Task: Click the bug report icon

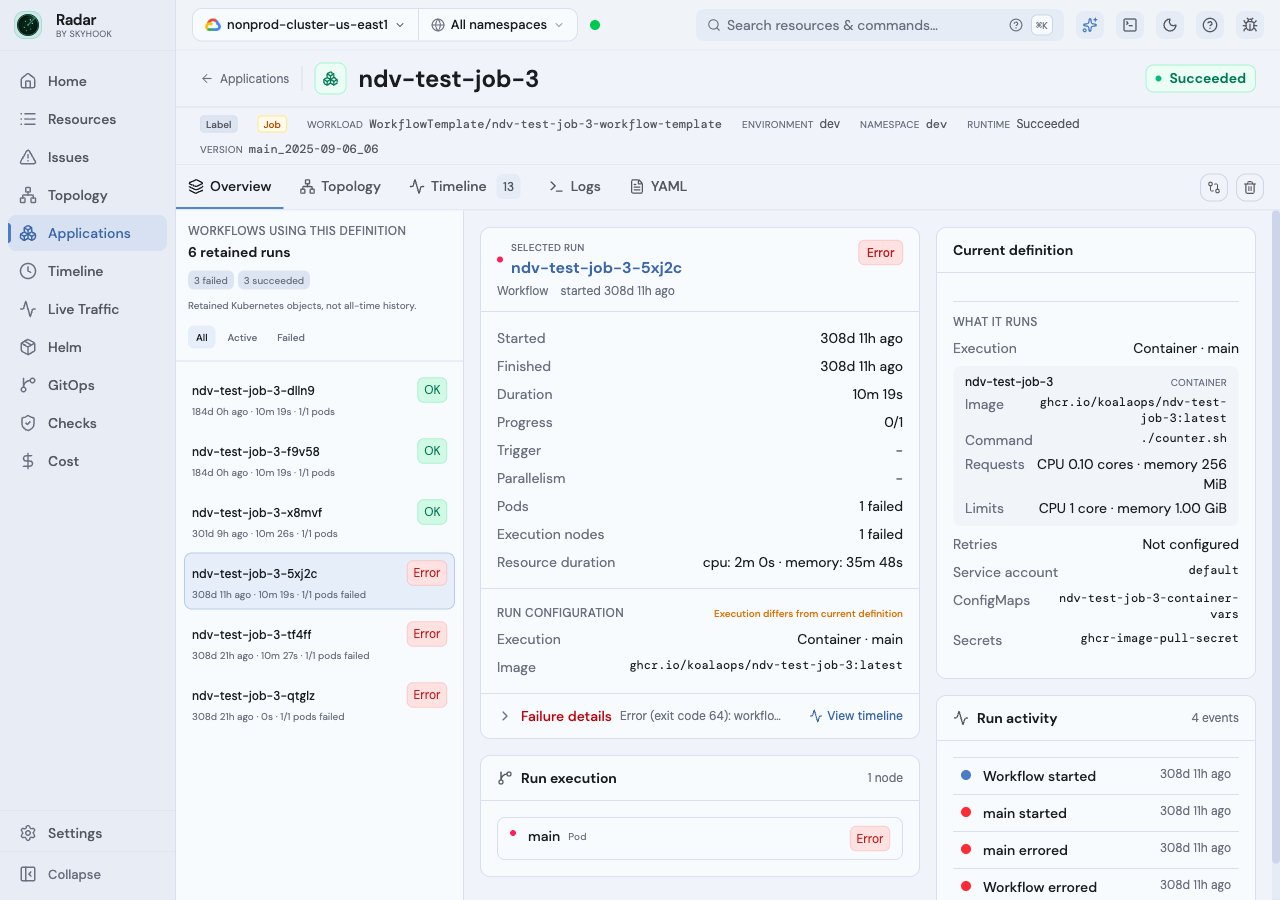Action: pyautogui.click(x=1250, y=25)
